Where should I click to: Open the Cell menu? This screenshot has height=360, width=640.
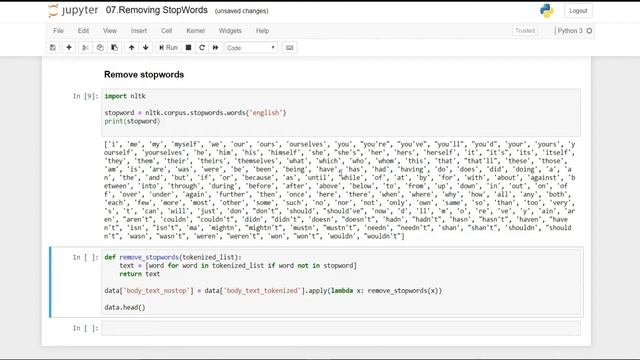tap(167, 31)
